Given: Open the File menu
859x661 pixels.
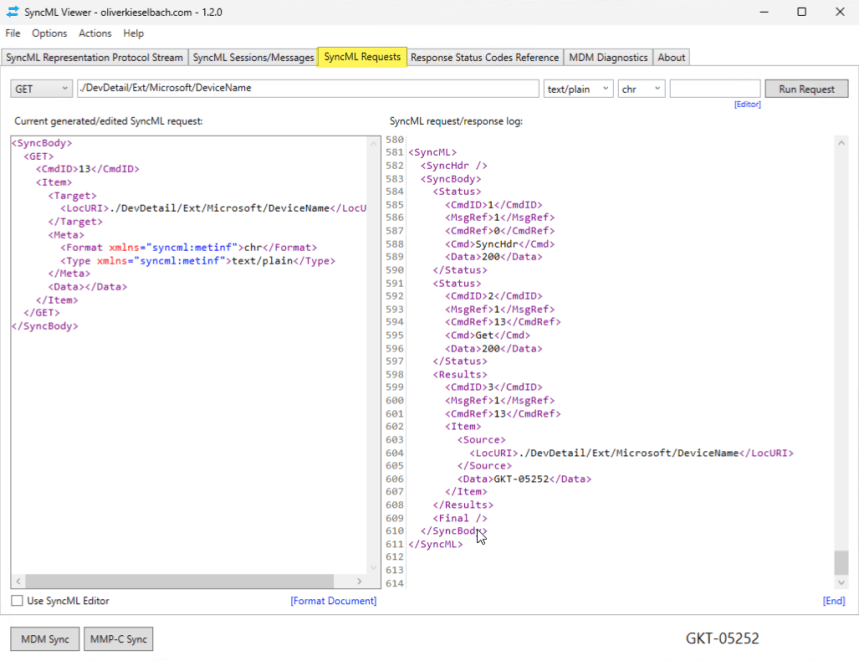Looking at the screenshot, I should click(13, 33).
